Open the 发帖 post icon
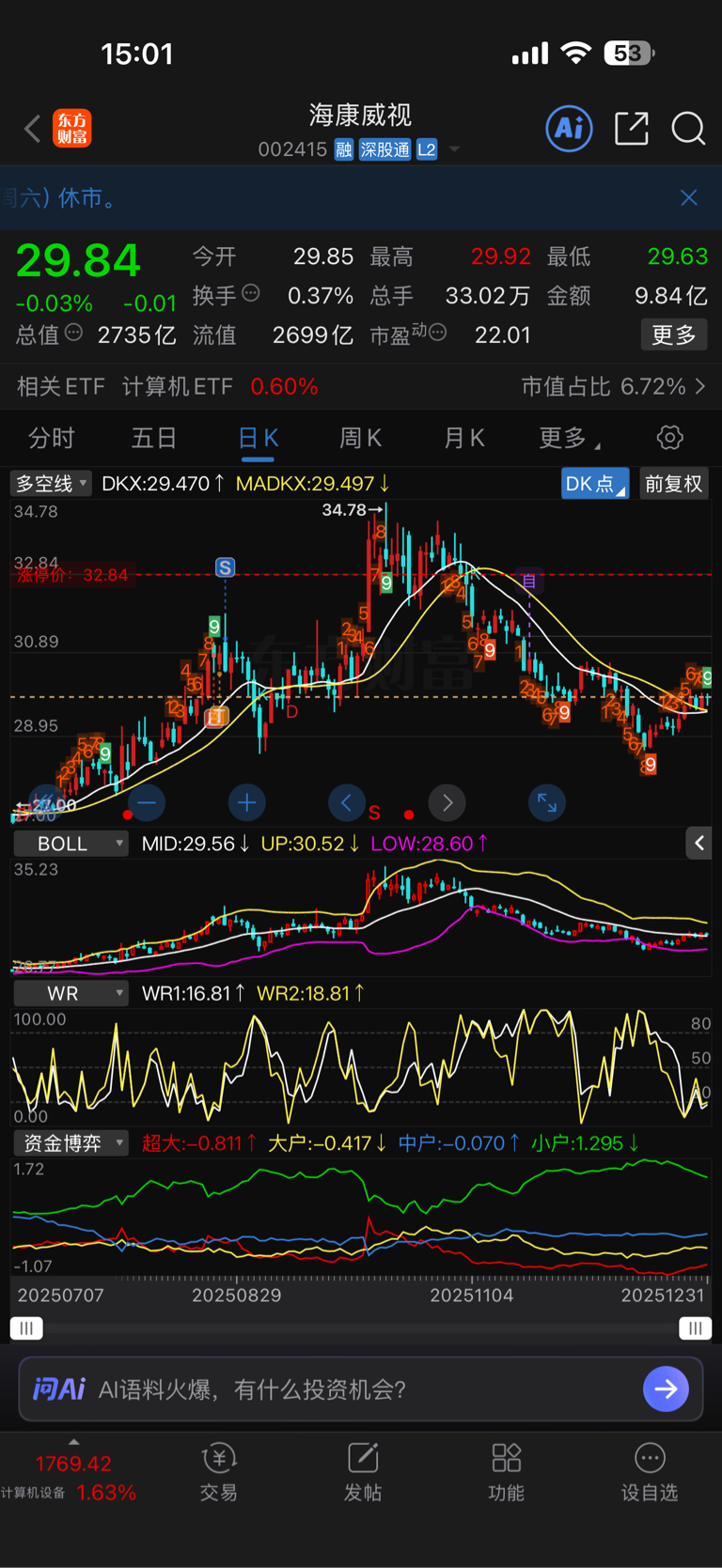The height and width of the screenshot is (1568, 722). click(363, 1472)
